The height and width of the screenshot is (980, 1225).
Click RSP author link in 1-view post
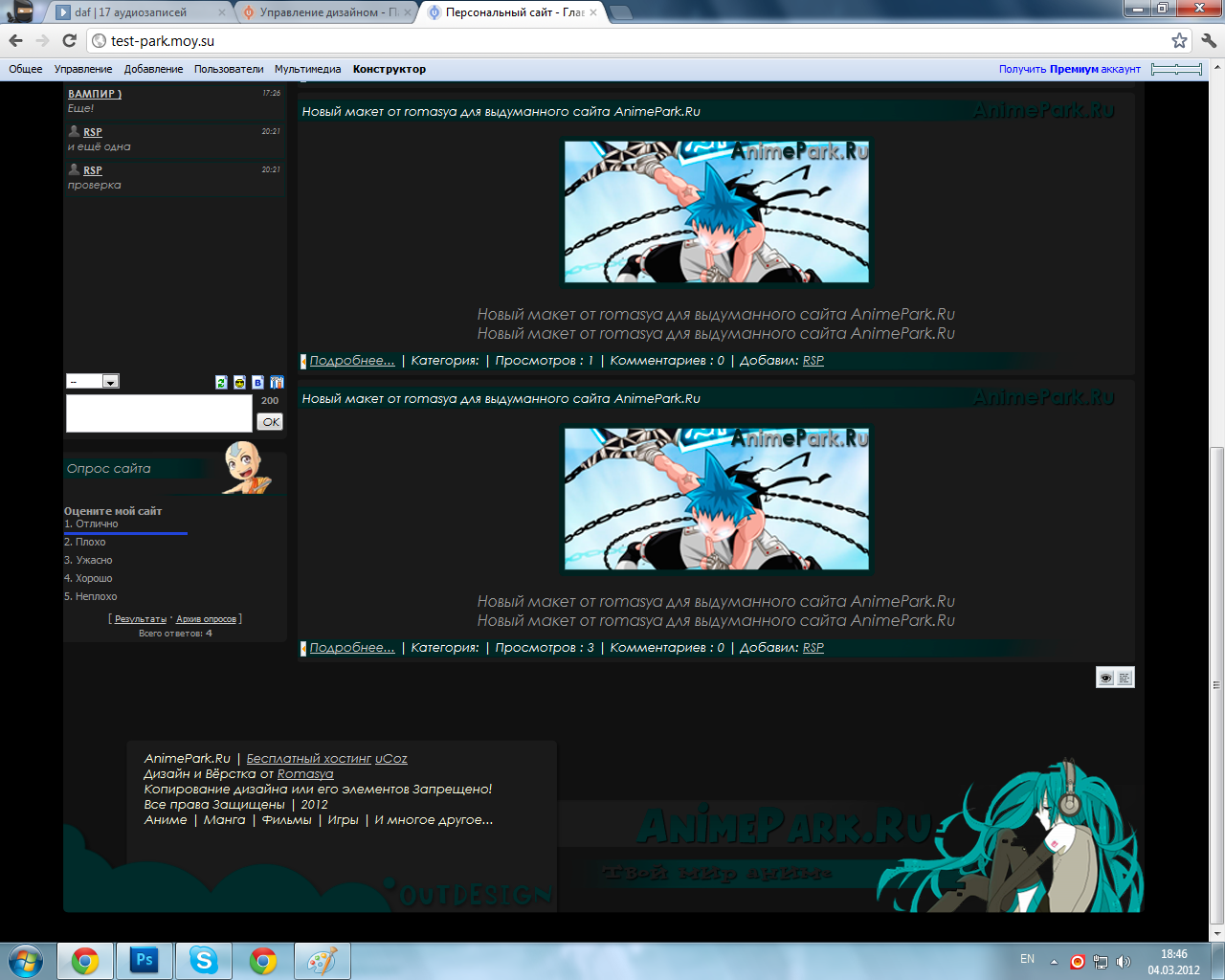pos(813,361)
